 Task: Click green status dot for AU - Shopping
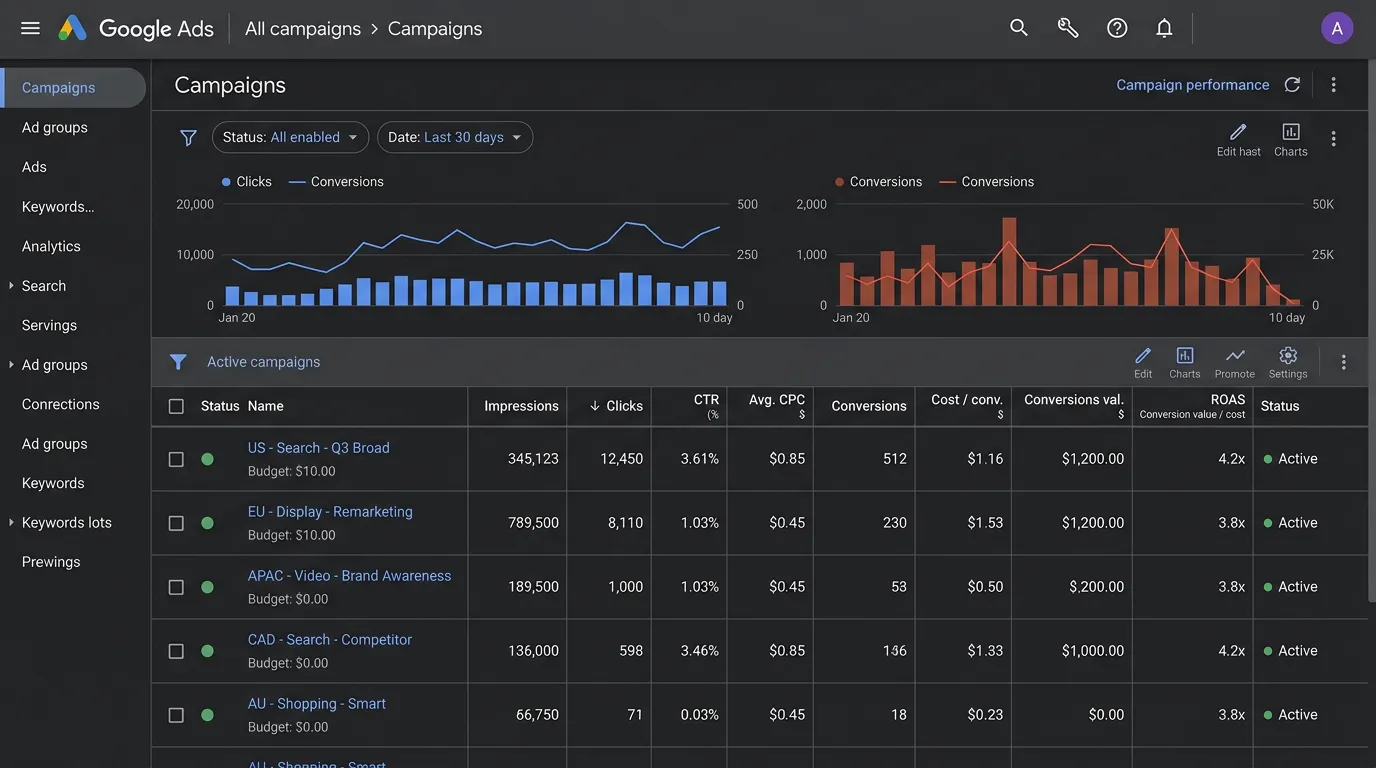(207, 715)
